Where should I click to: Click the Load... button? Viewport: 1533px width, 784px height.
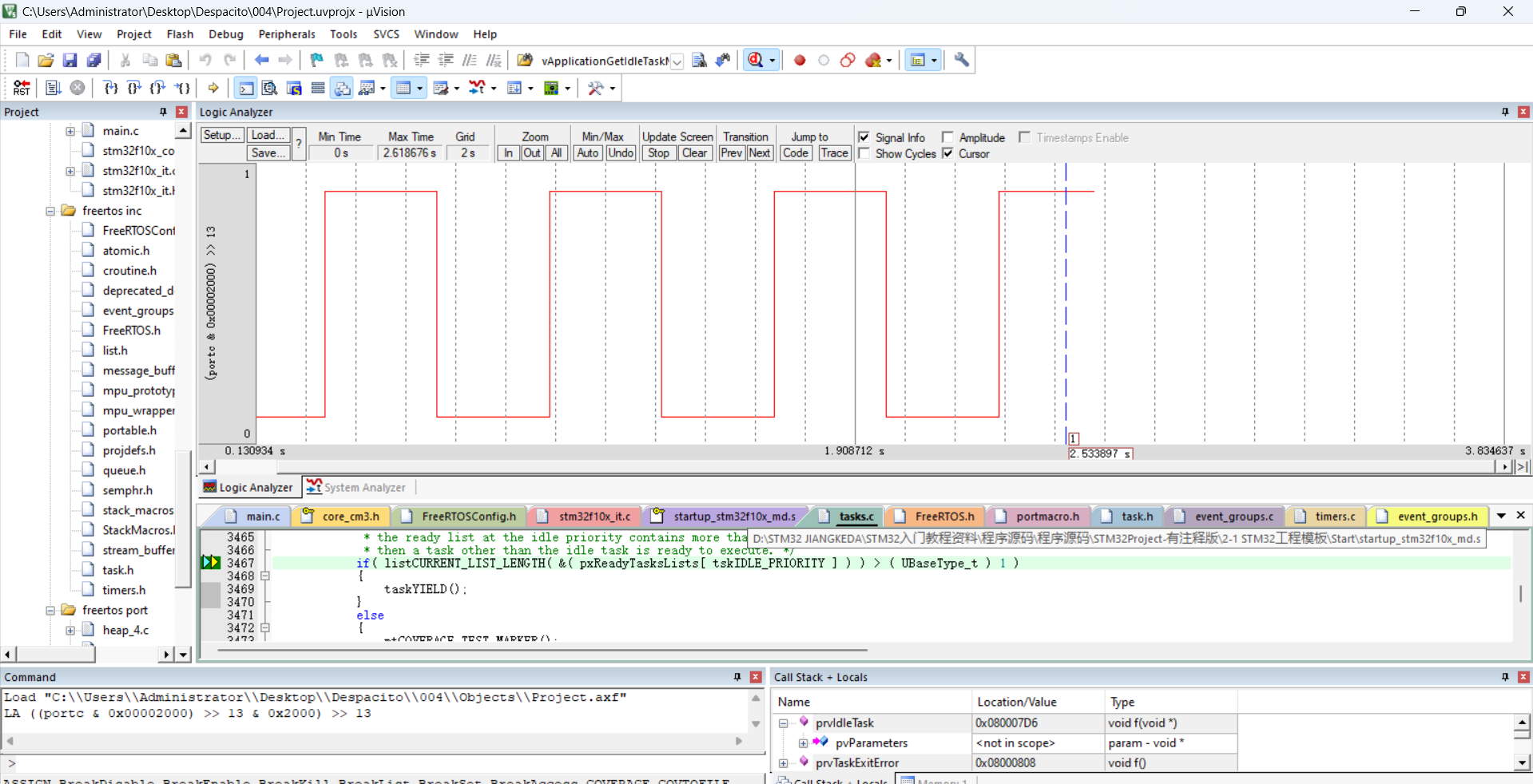coord(268,135)
